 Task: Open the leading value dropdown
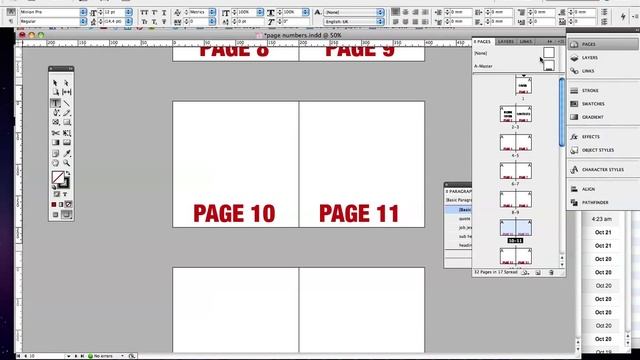129,21
